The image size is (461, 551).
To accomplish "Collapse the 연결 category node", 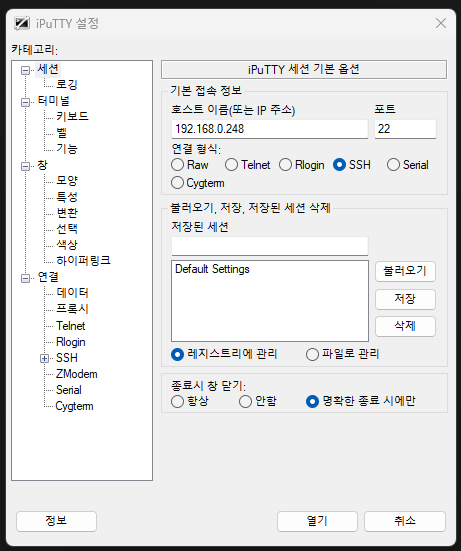I will point(25,278).
